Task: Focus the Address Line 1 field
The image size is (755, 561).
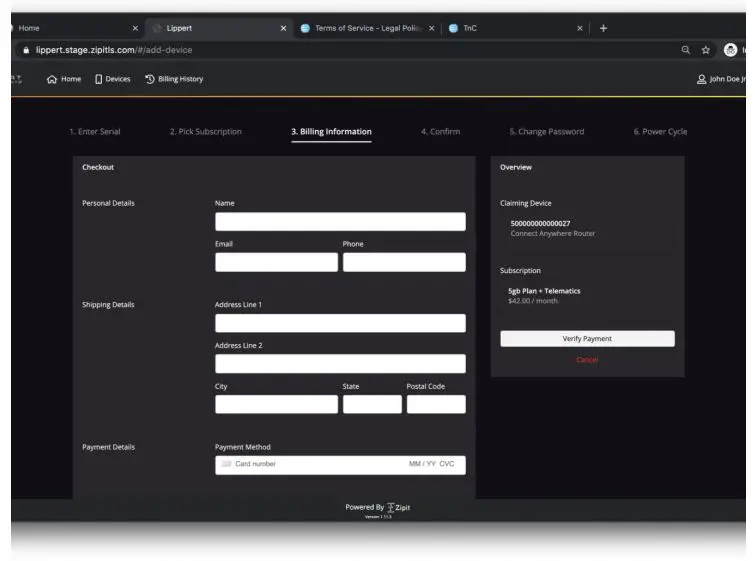Action: 340,323
